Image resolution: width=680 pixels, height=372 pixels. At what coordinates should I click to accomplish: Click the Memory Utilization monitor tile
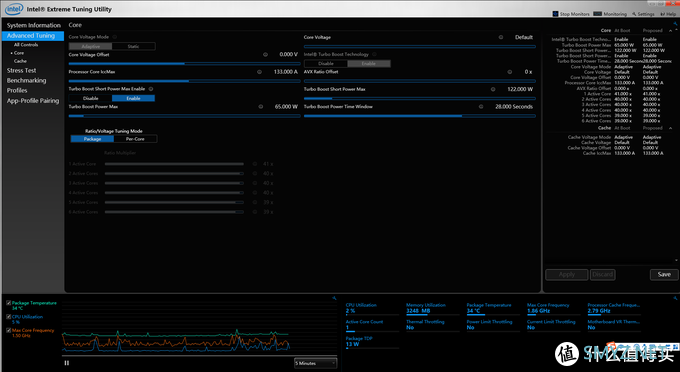432,308
